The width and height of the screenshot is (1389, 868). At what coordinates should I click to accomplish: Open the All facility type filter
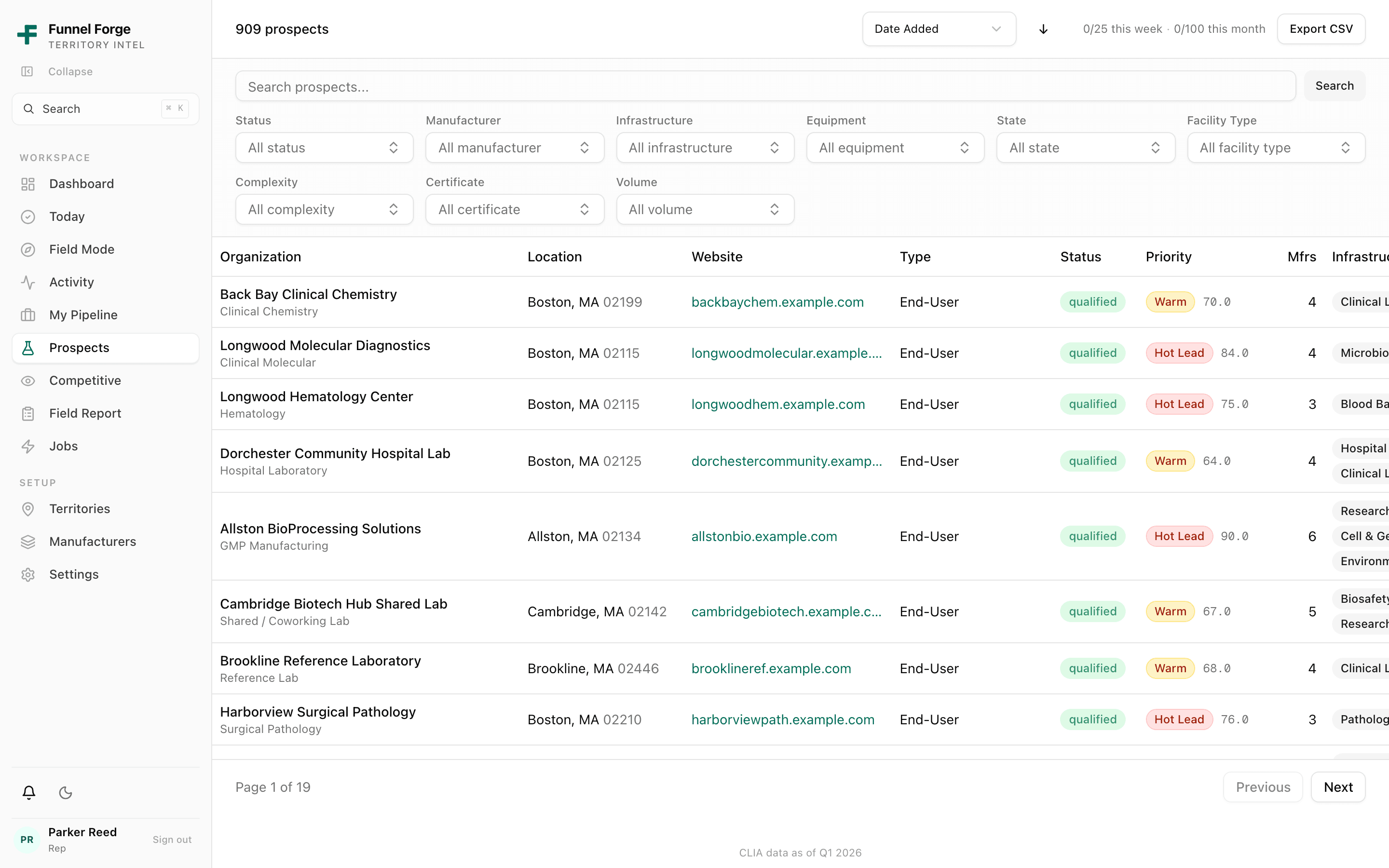1276,148
